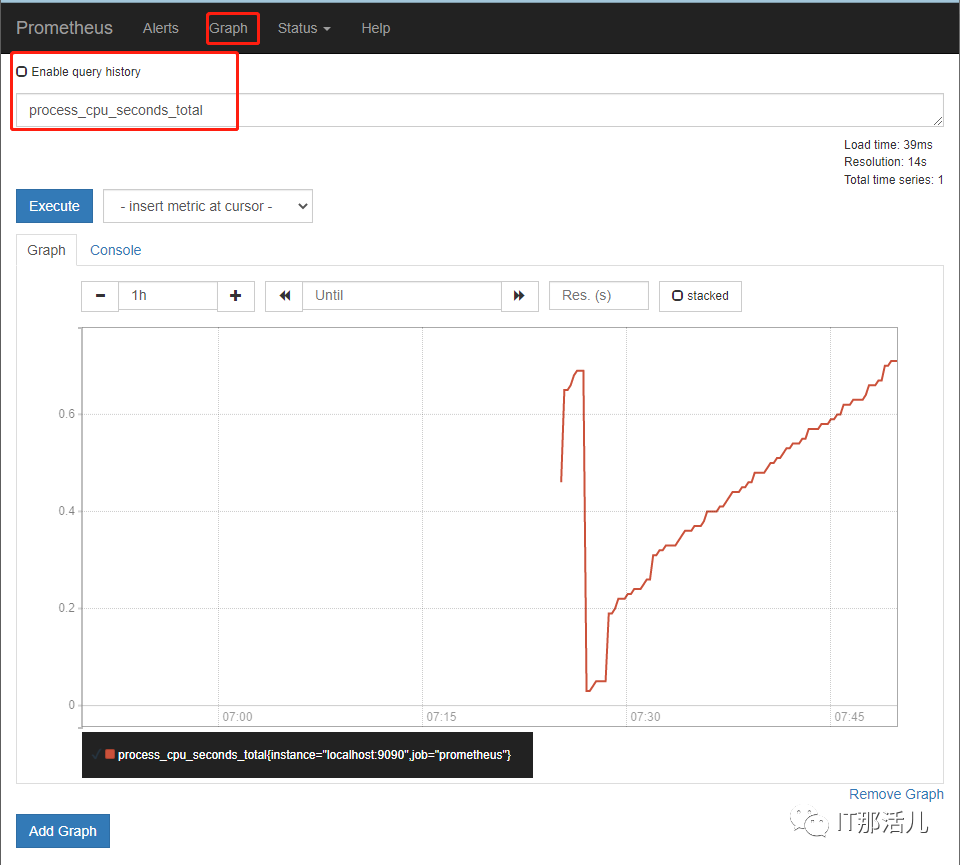Click the 07:30 x-axis label
Image resolution: width=960 pixels, height=865 pixels.
pos(645,716)
